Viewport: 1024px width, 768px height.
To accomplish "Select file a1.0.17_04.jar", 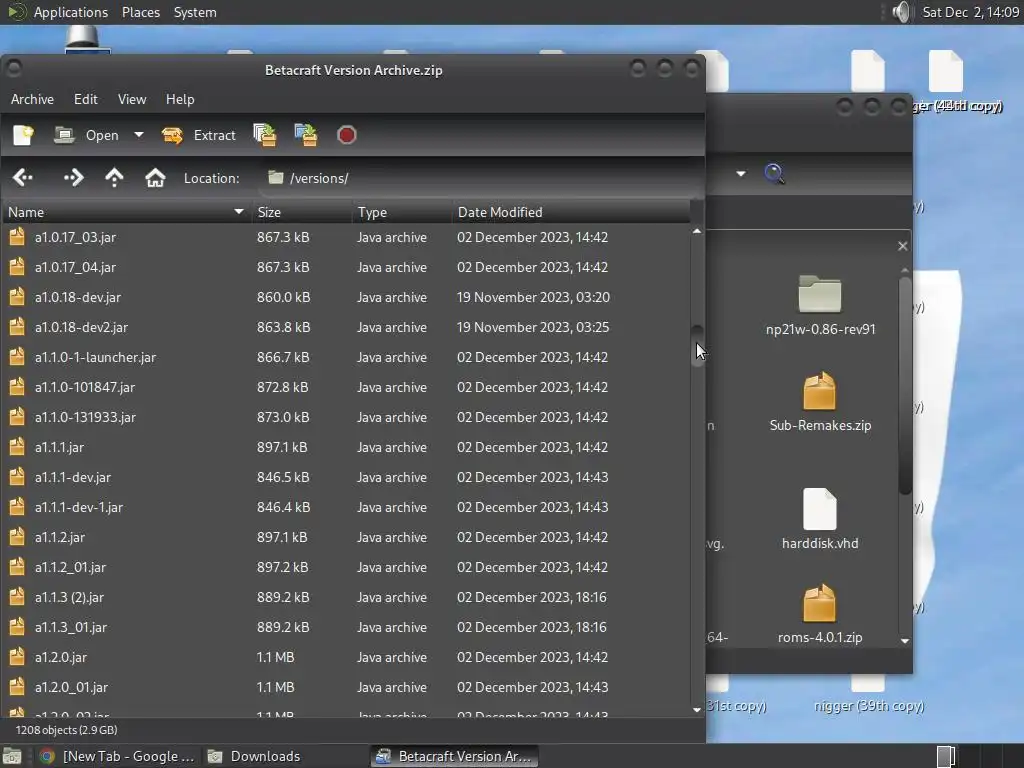I will pos(346,267).
